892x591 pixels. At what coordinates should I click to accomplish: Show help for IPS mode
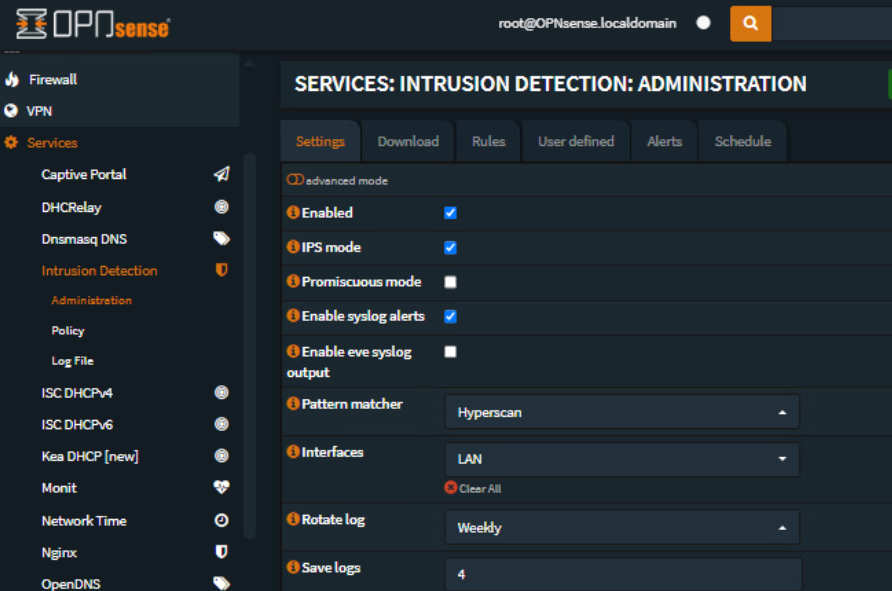point(293,246)
